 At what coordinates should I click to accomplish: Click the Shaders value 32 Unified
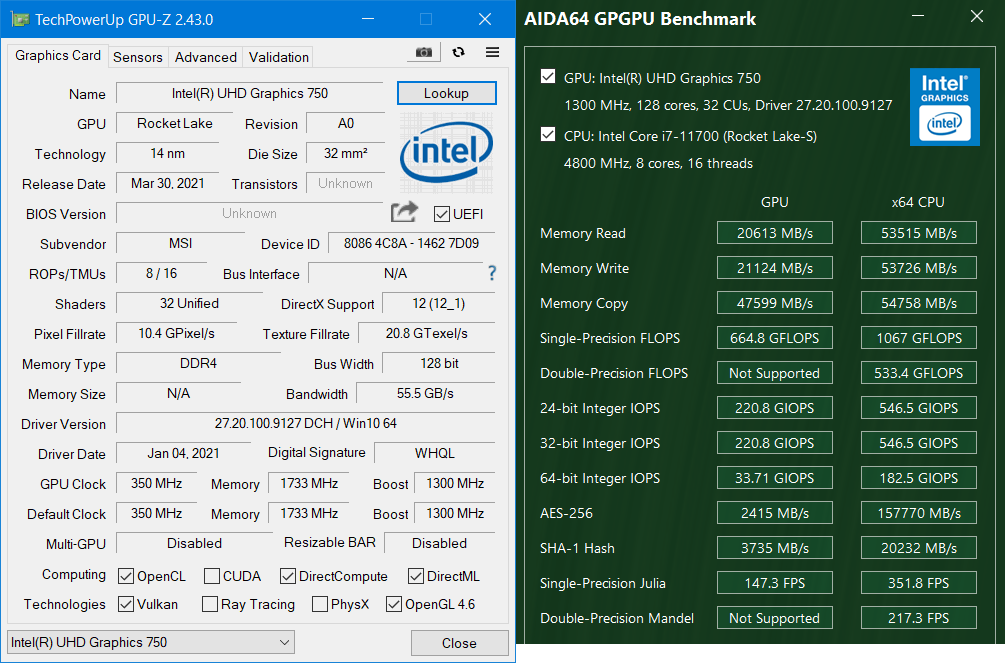pyautogui.click(x=189, y=303)
